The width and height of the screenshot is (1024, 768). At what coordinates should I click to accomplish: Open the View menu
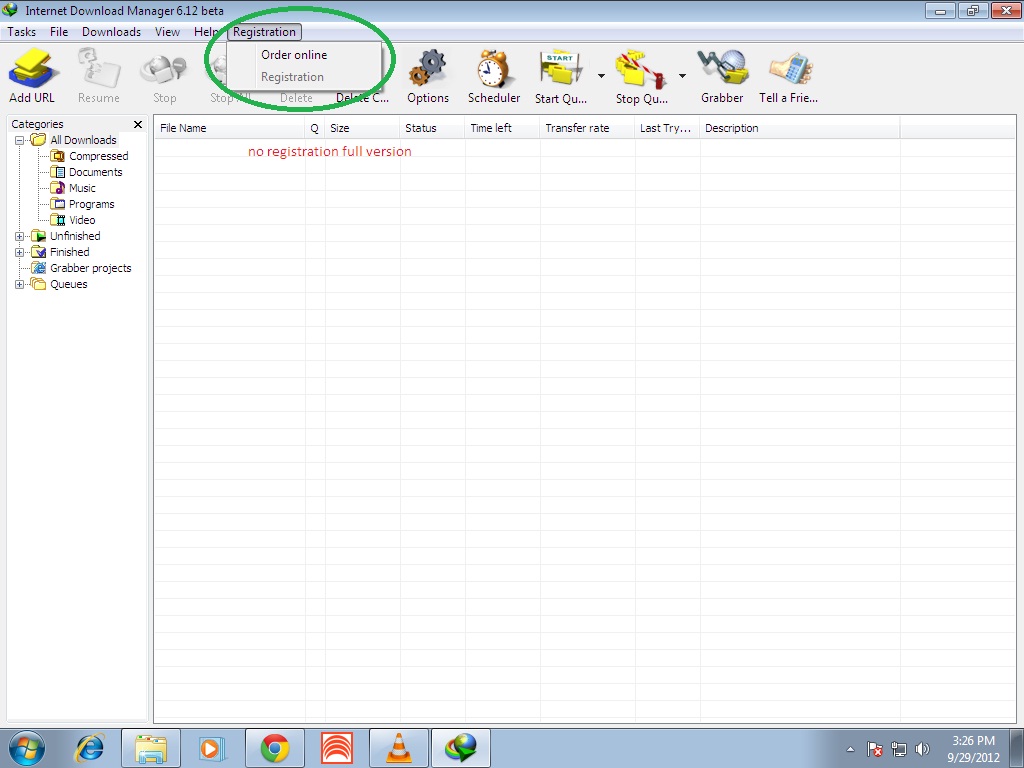(167, 32)
